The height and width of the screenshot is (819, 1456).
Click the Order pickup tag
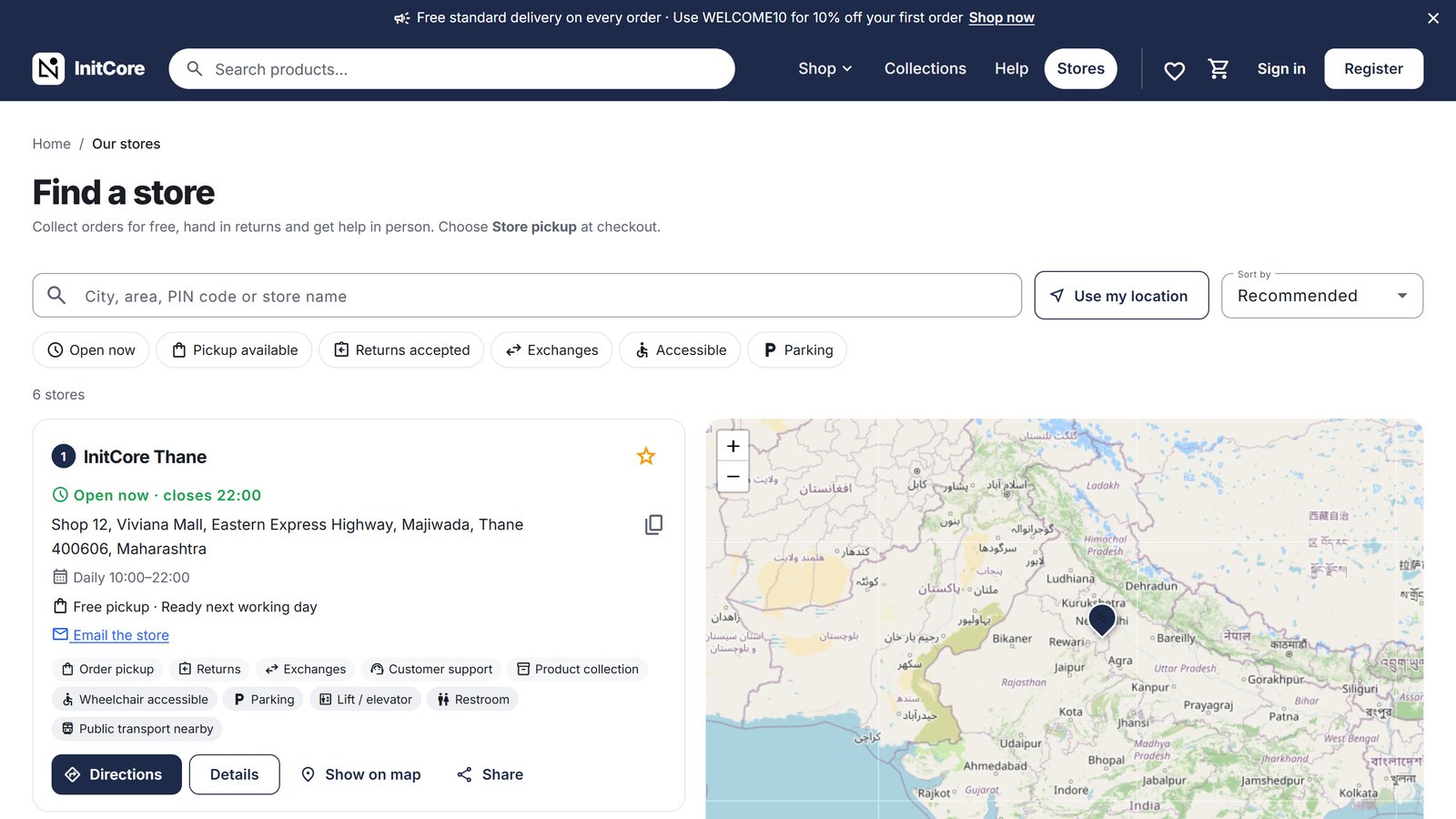pyautogui.click(x=107, y=669)
